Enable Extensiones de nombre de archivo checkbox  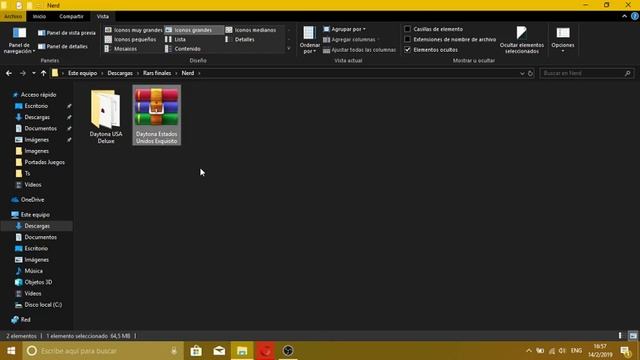(x=407, y=39)
